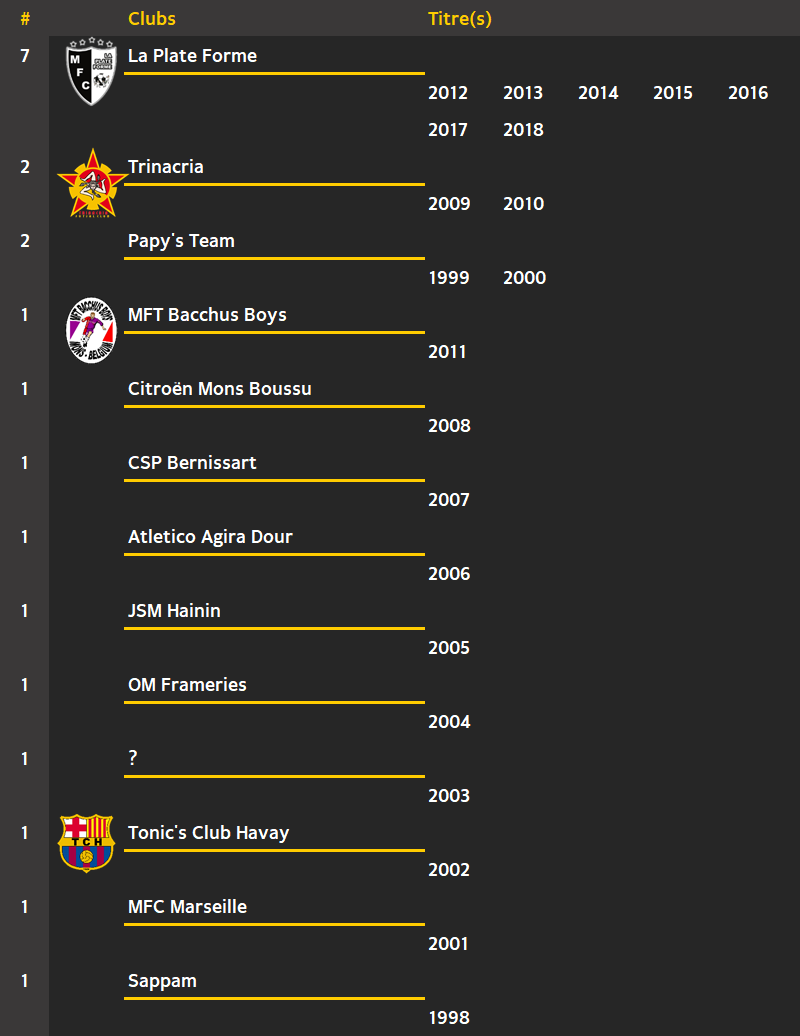Screen dimensions: 800x1036
Task: Click the 2018 title year
Action: [523, 130]
